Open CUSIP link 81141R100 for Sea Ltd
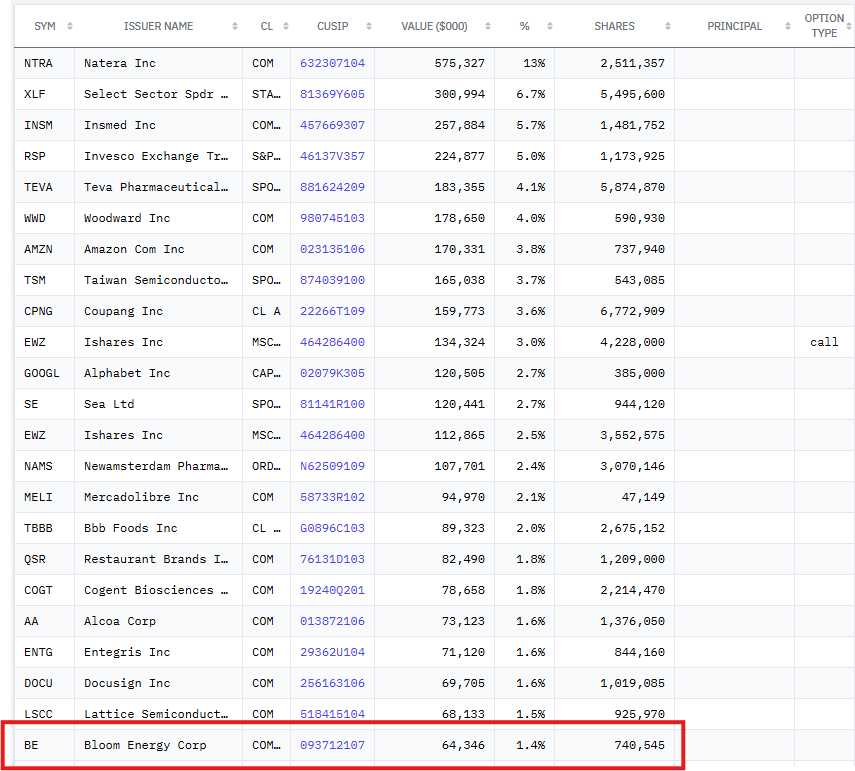The image size is (855, 771). (x=332, y=405)
